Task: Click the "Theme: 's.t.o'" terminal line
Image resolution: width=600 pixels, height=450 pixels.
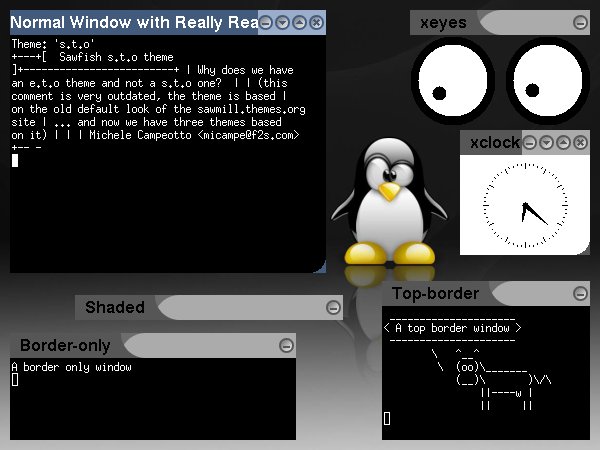Action: (x=53, y=44)
